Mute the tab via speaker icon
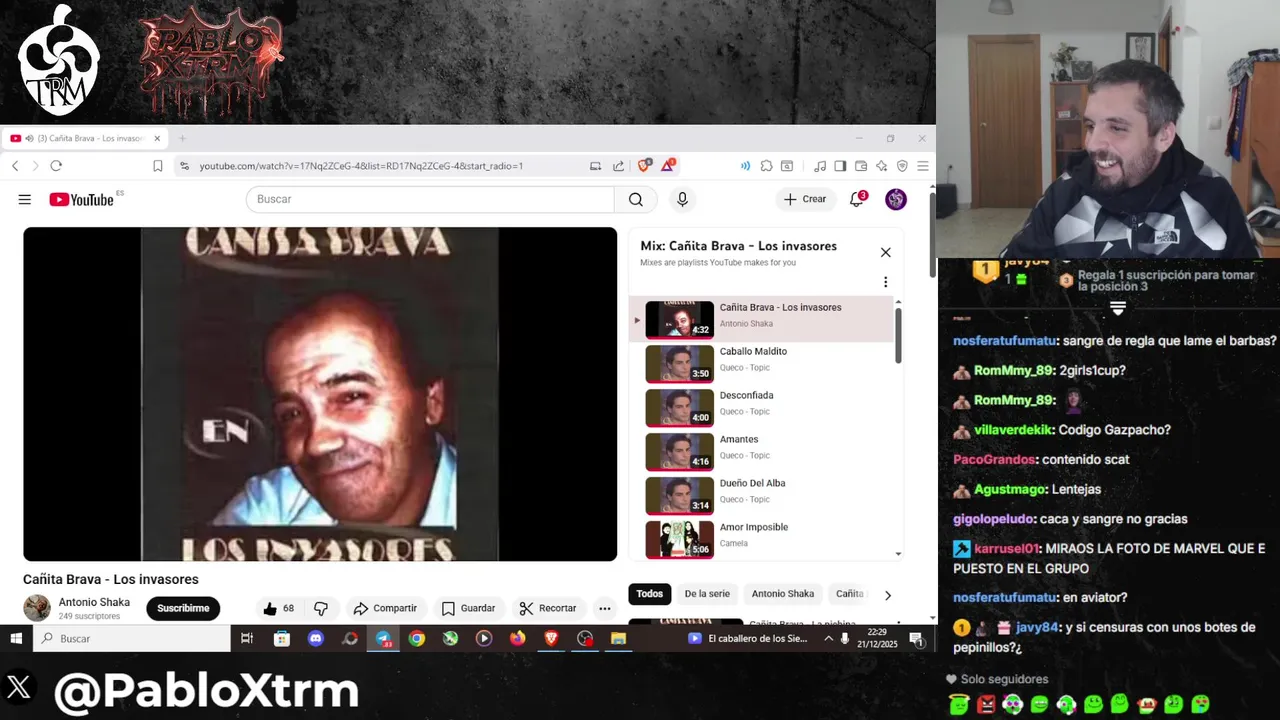Viewport: 1280px width, 720px height. pyautogui.click(x=30, y=138)
